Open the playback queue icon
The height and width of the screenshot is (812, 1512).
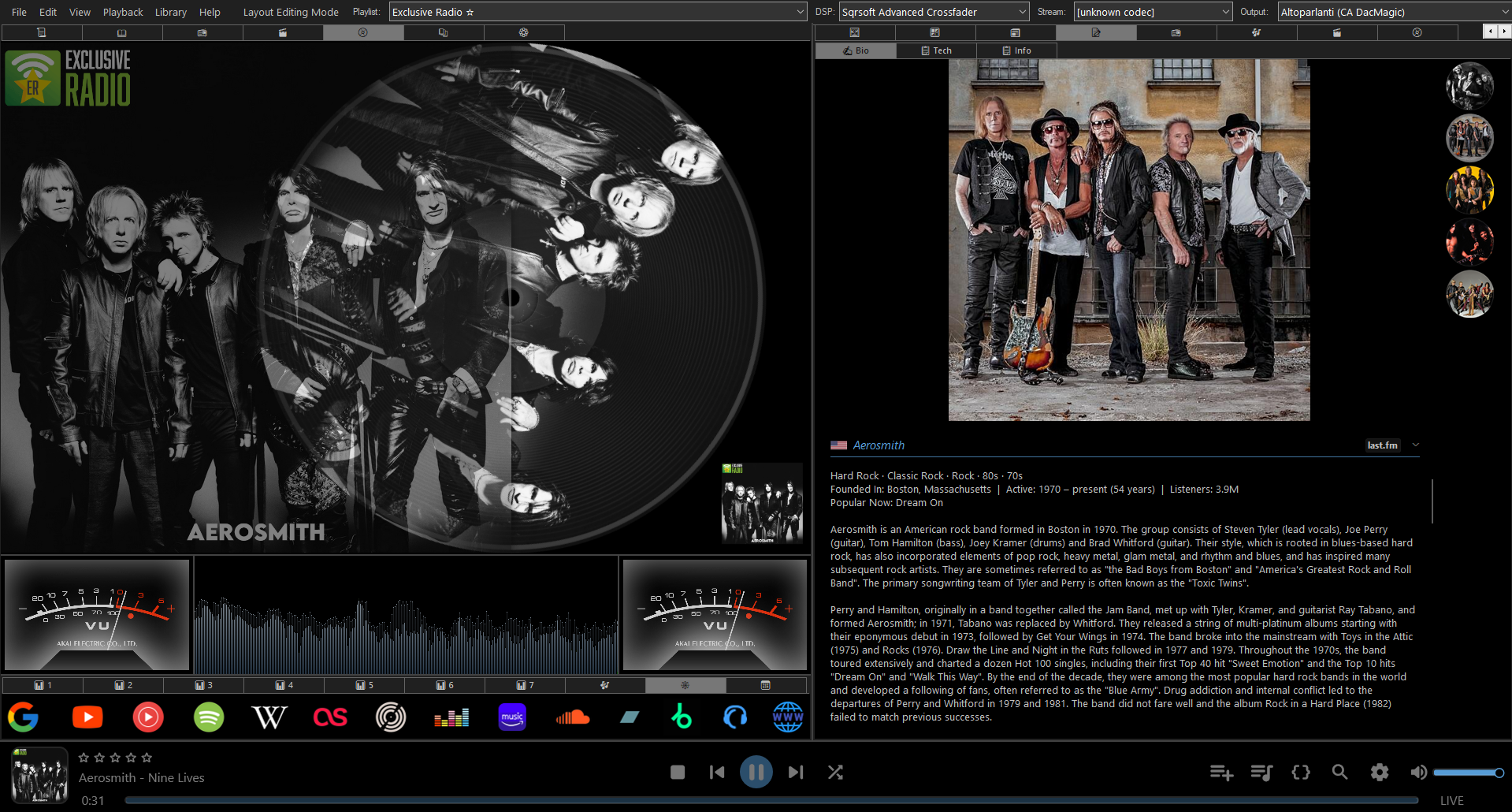point(1261,773)
